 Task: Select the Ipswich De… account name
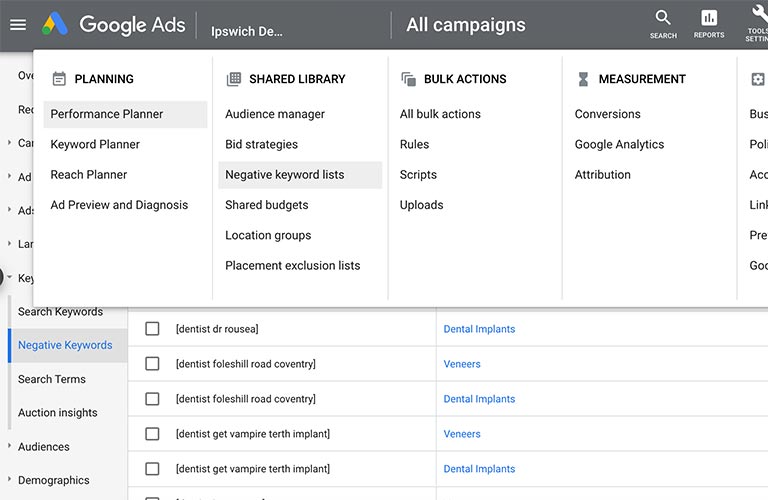click(247, 31)
